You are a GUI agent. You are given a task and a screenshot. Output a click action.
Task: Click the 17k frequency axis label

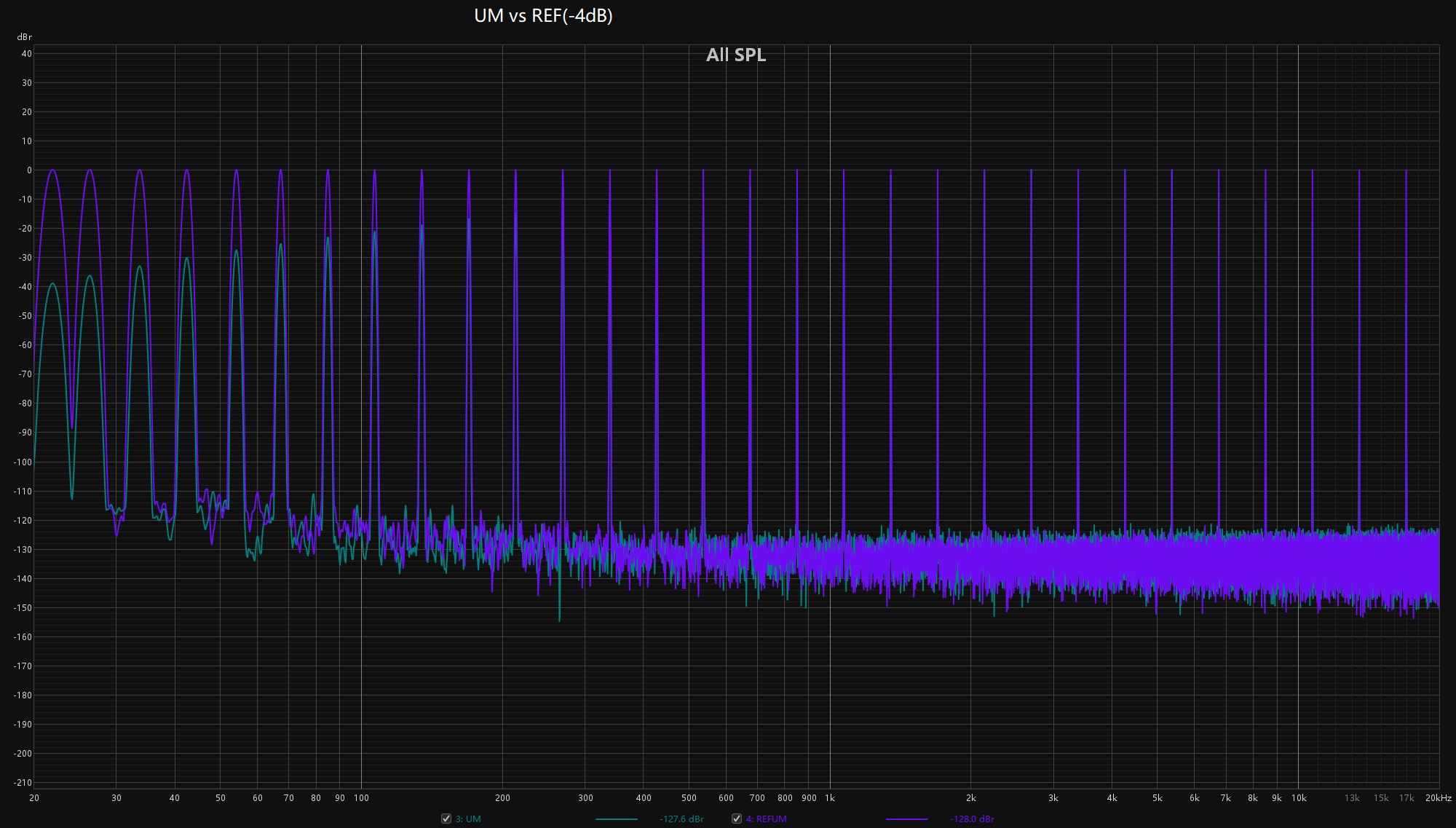(1406, 798)
